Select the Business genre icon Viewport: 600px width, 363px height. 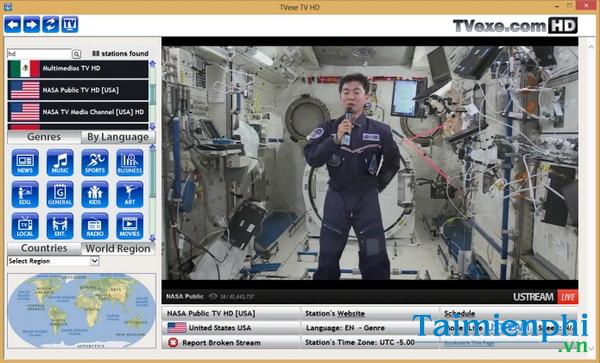point(130,163)
